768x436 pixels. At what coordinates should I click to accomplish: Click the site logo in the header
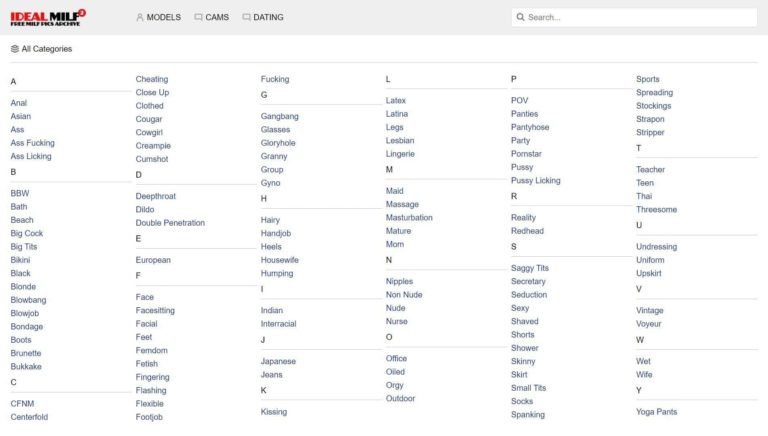48,17
